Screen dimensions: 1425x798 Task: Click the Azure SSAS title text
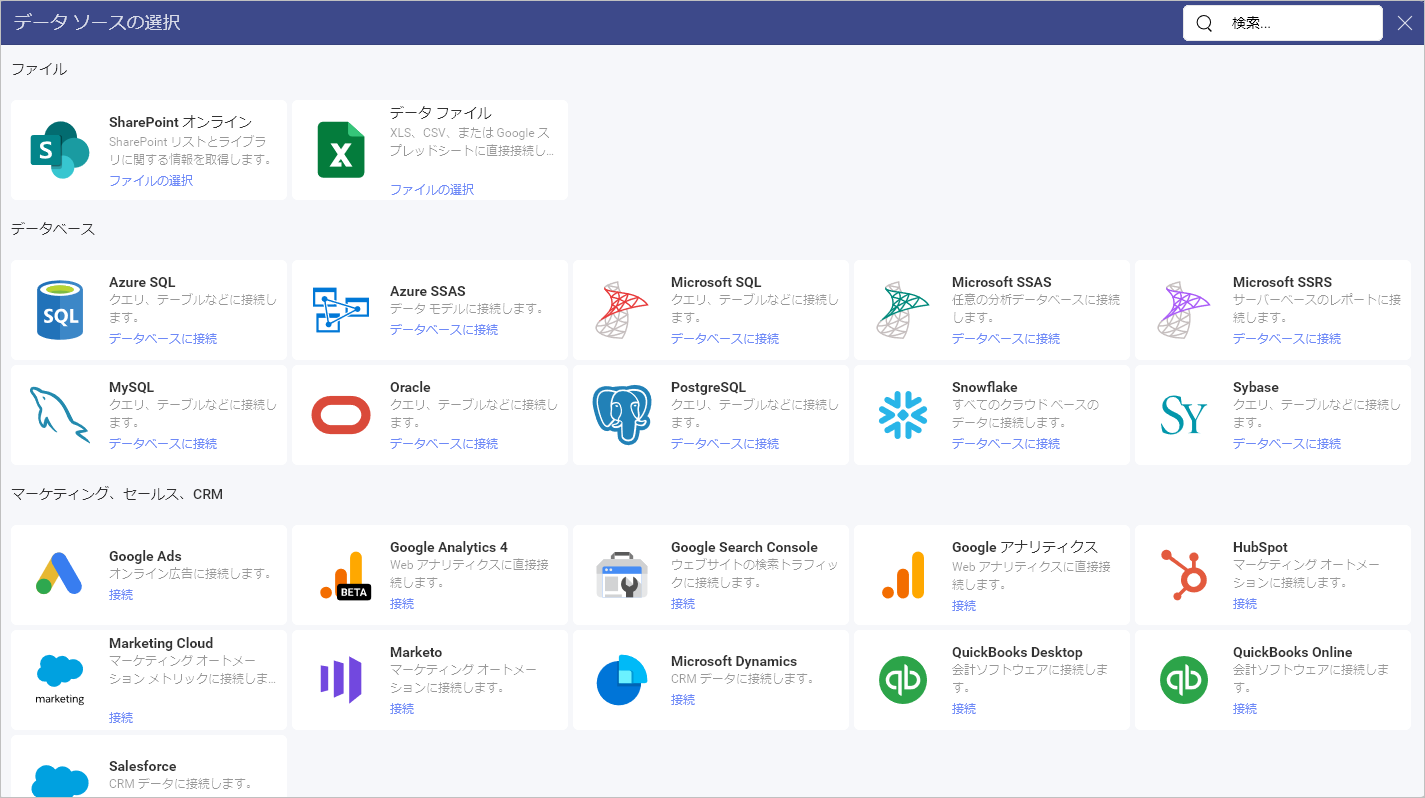pos(428,292)
